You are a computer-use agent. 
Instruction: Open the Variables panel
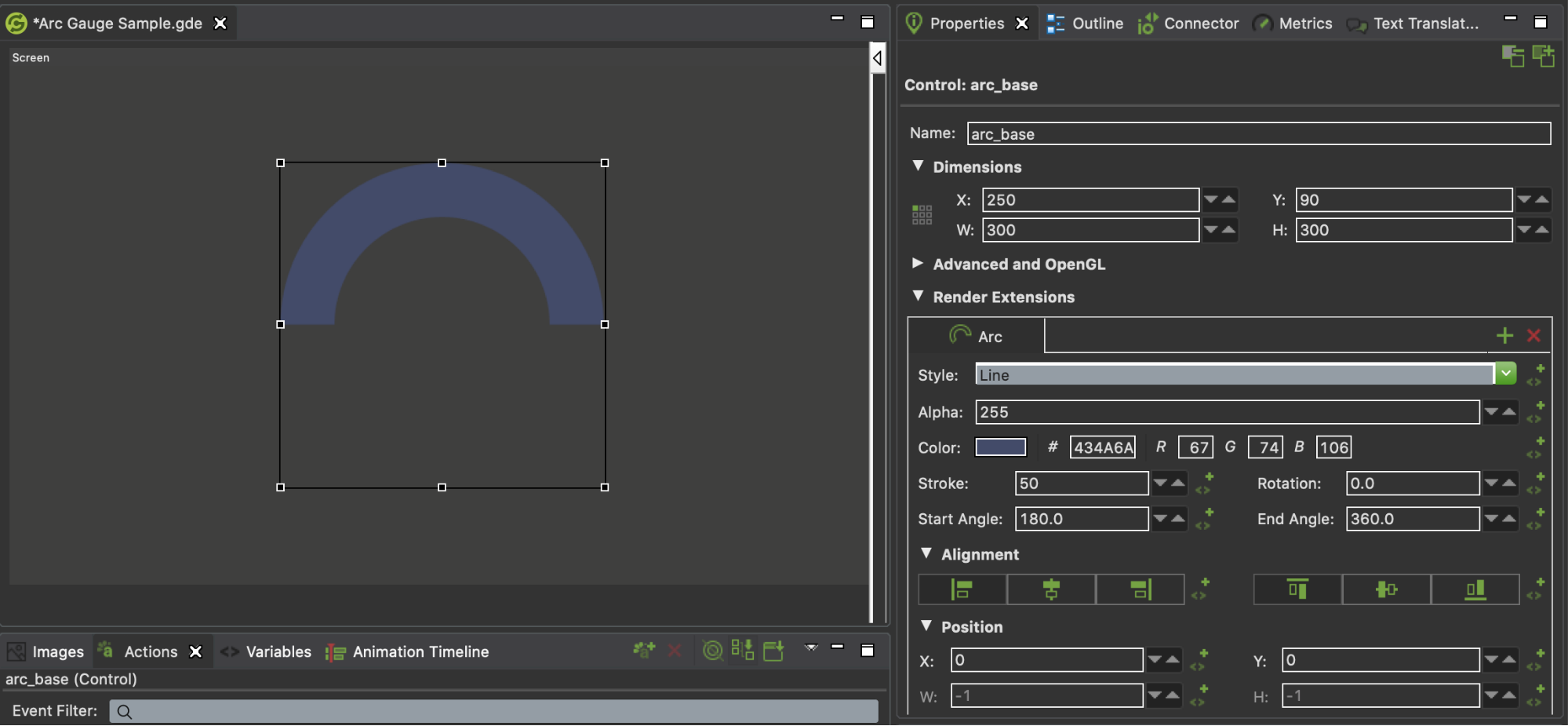pos(266,651)
